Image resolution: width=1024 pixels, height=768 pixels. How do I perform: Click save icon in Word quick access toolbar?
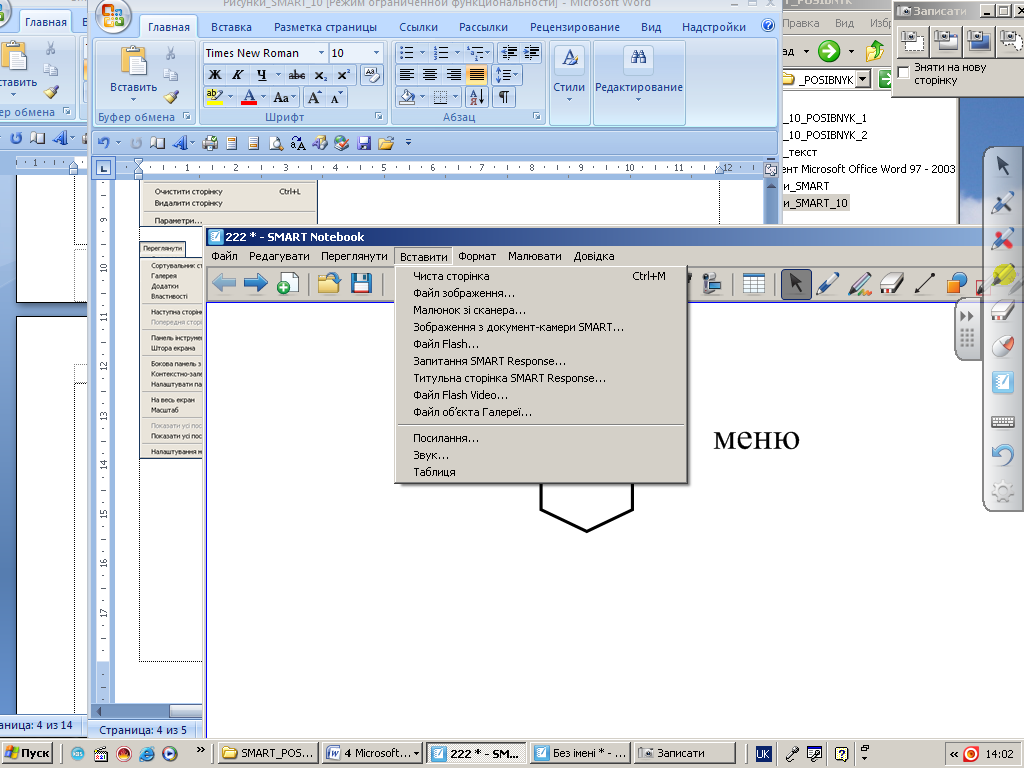[x=364, y=143]
